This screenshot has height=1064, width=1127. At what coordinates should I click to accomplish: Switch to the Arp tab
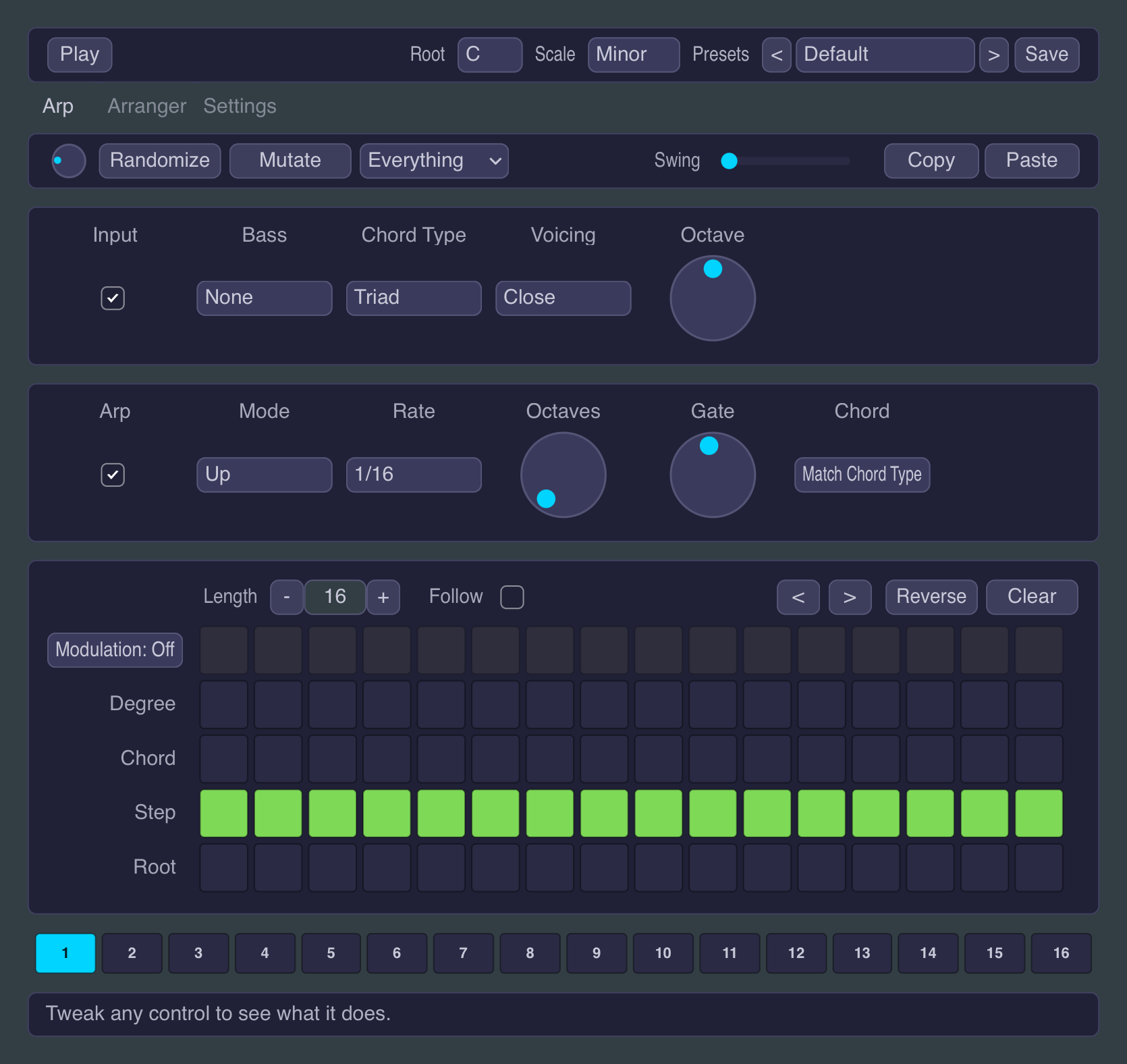[x=58, y=106]
